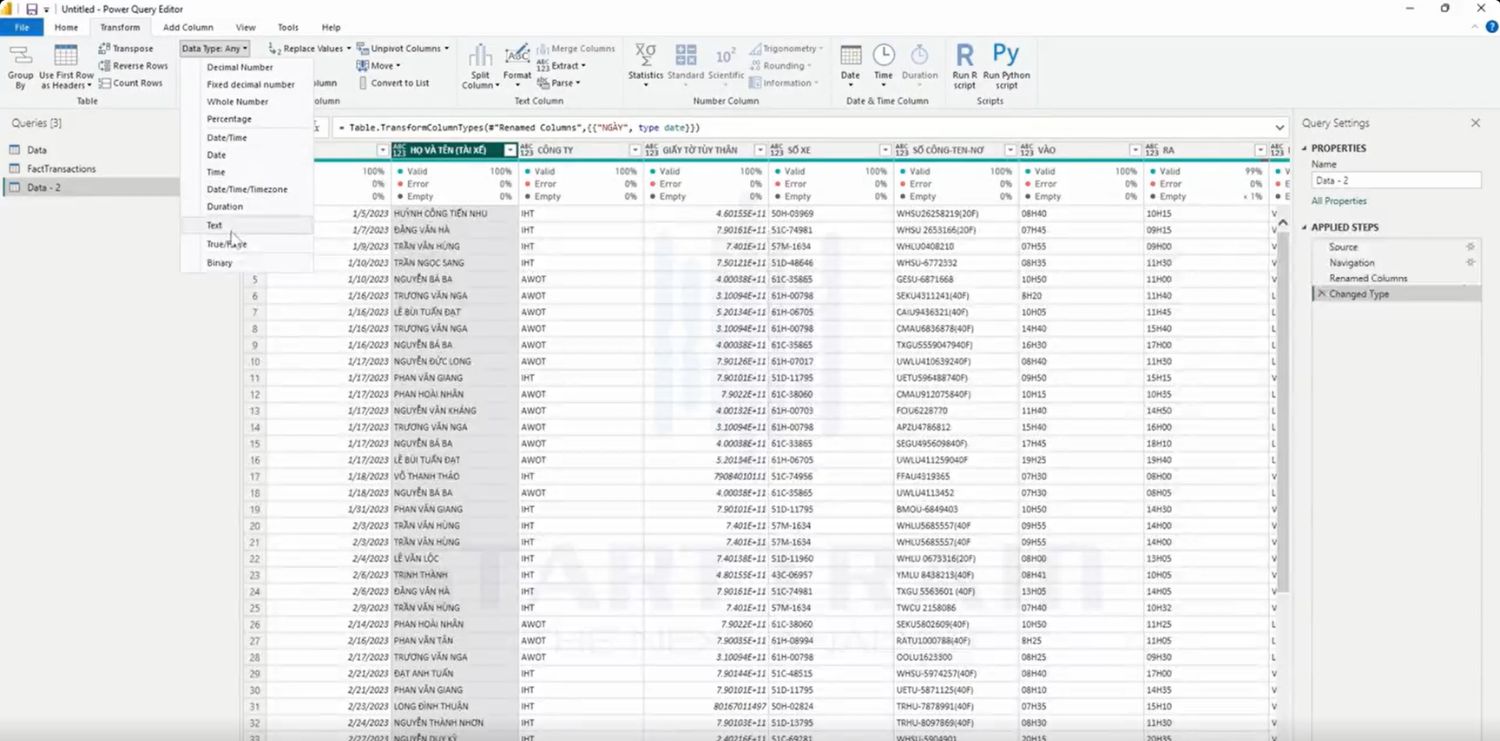Image resolution: width=1500 pixels, height=741 pixels.
Task: Click the Group By icon
Action: 20,66
